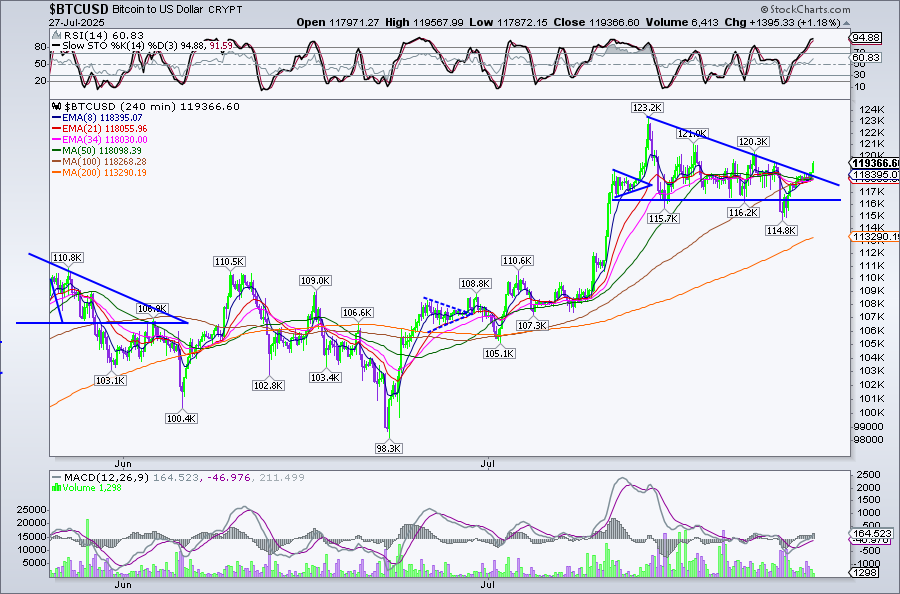
Task: Click the 98.3K lowest price label
Action: (389, 449)
